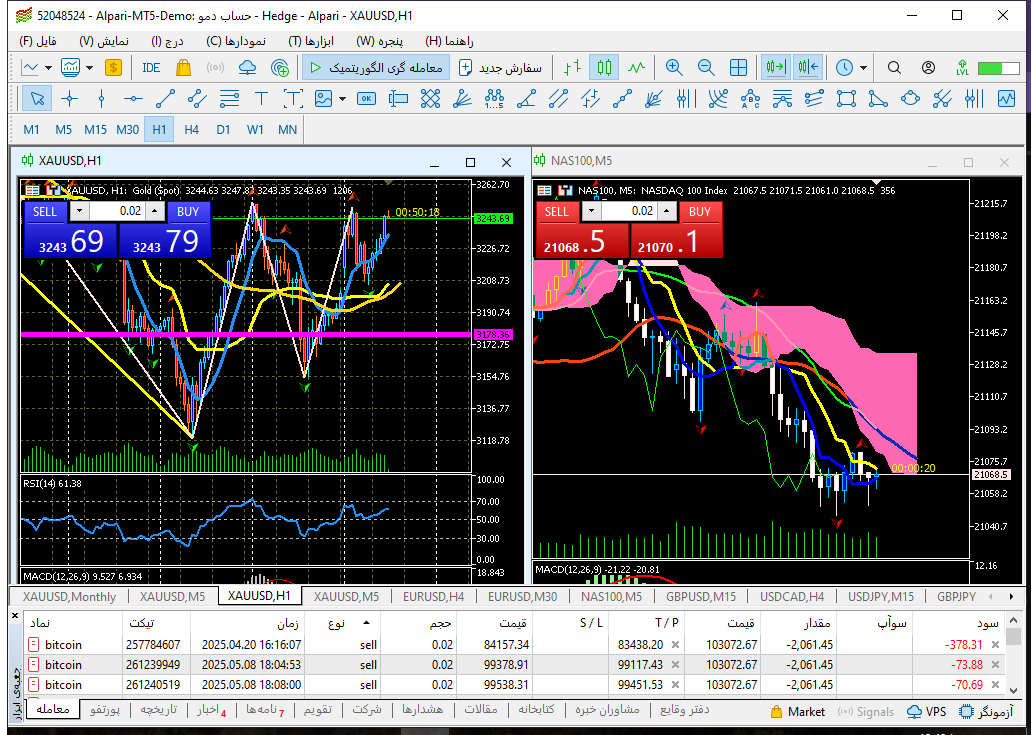
Task: Toggle chart auto scroll to end
Action: click(776, 67)
